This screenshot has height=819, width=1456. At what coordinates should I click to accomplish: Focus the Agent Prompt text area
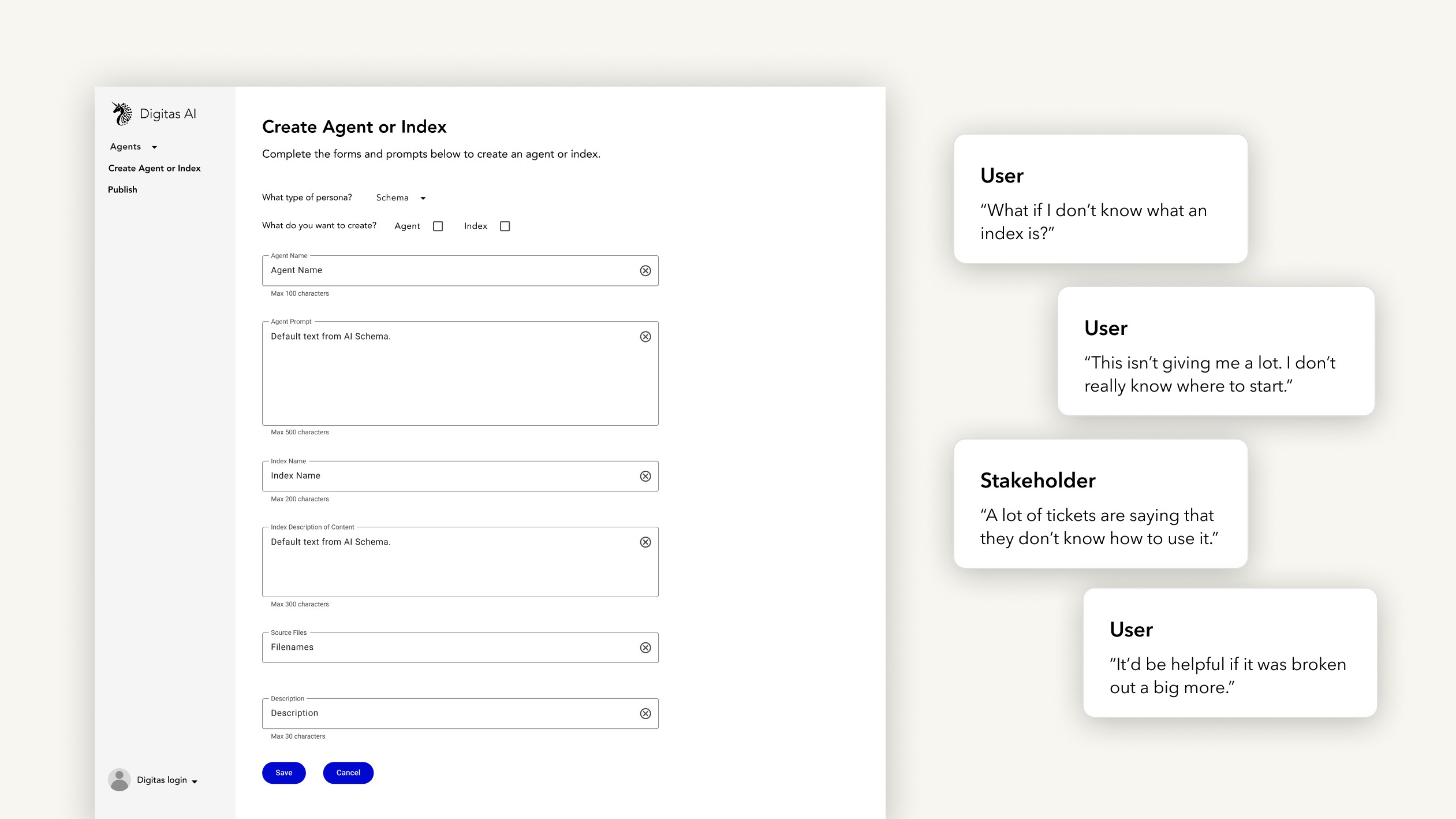450,375
